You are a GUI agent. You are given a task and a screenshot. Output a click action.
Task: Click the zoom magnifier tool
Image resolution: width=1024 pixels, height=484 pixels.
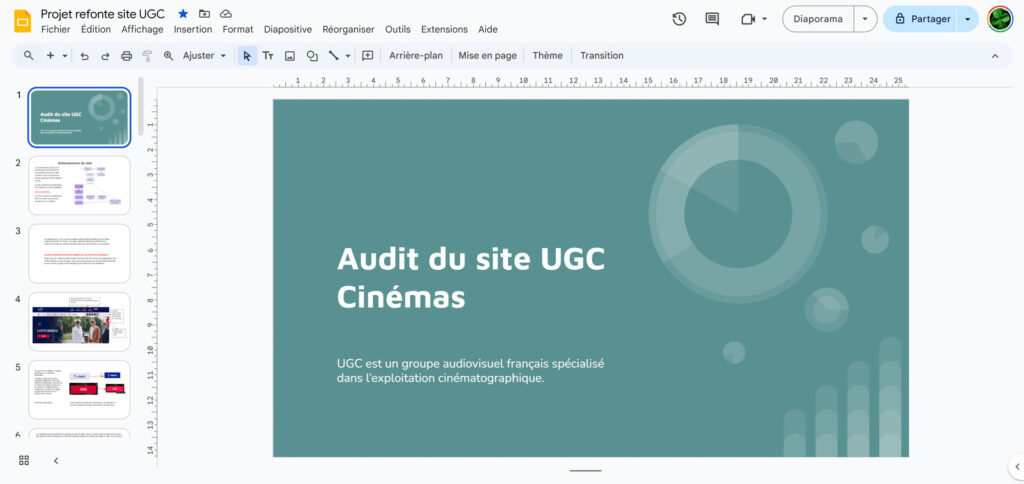click(x=168, y=56)
